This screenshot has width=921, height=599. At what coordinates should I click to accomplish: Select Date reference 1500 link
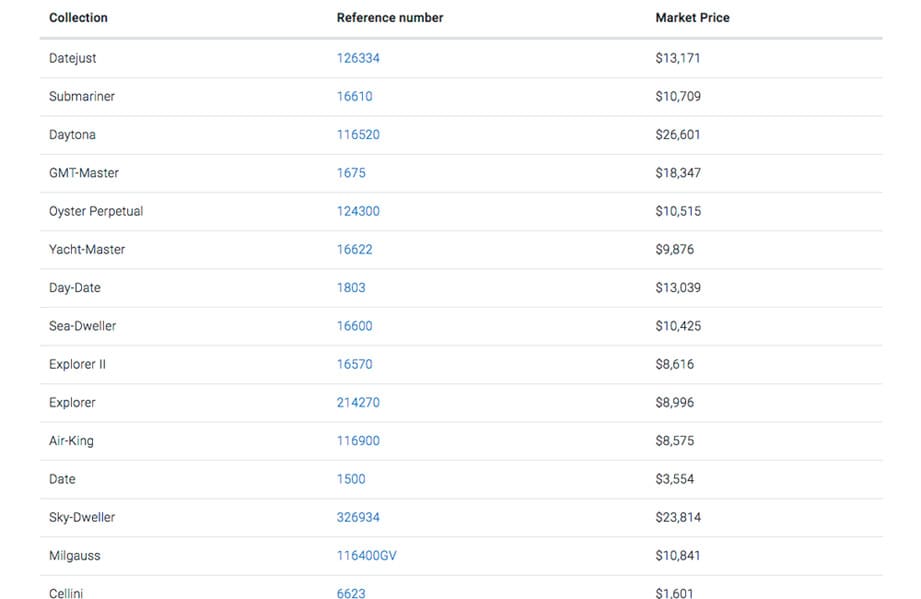(x=351, y=479)
